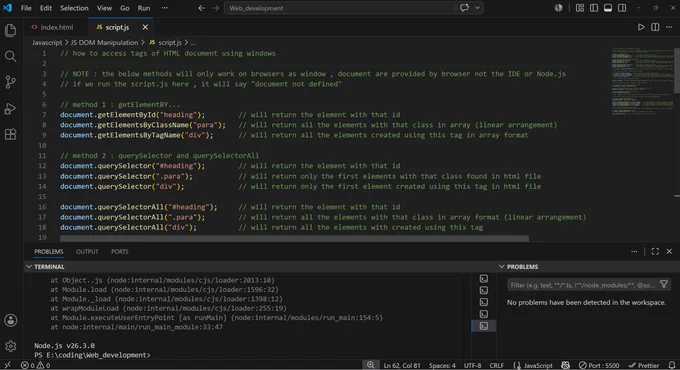Image resolution: width=680 pixels, height=370 pixels.
Task: Click Port: 5500 Live Server status
Action: pyautogui.click(x=599, y=365)
